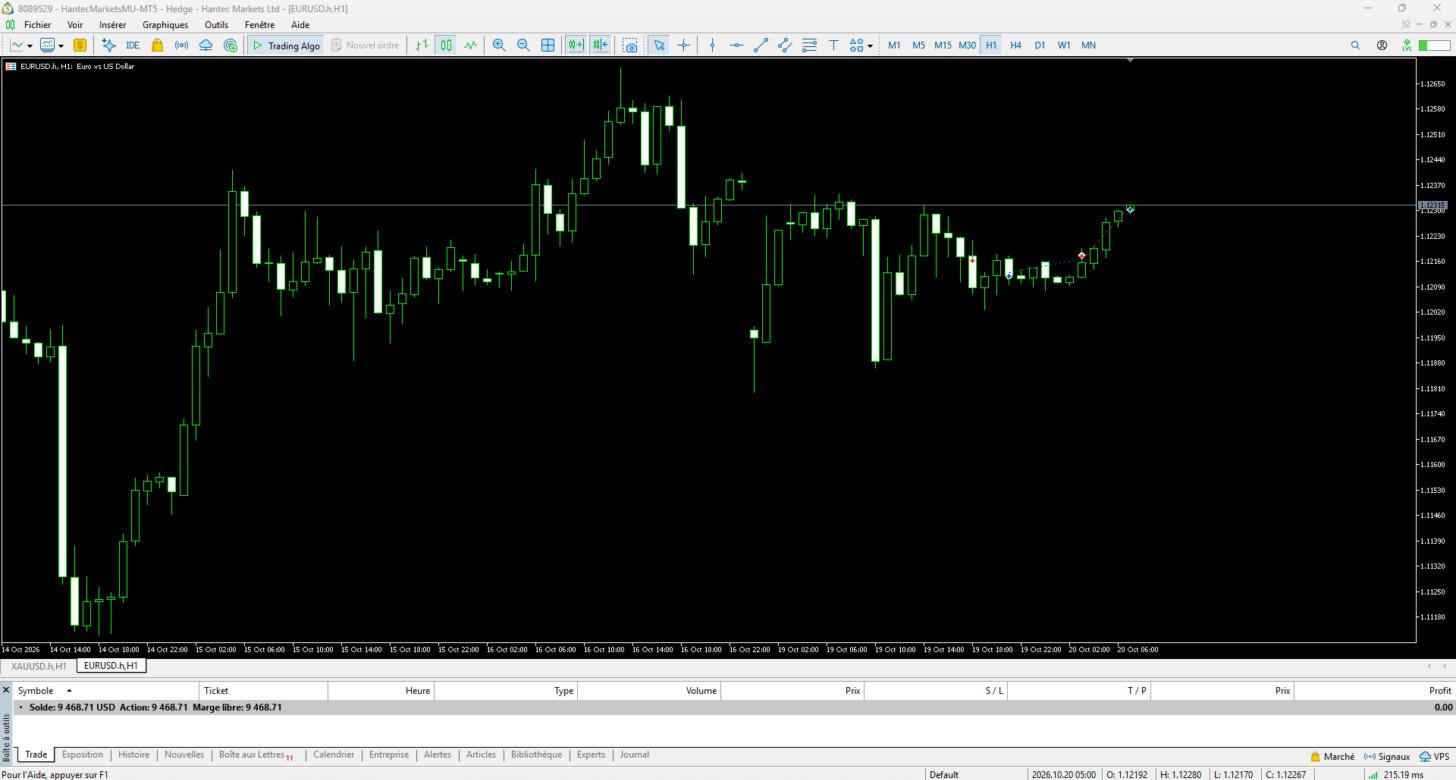The image size is (1456, 780).
Task: Click the Signals broadcast icon in toolbar
Action: (181, 45)
